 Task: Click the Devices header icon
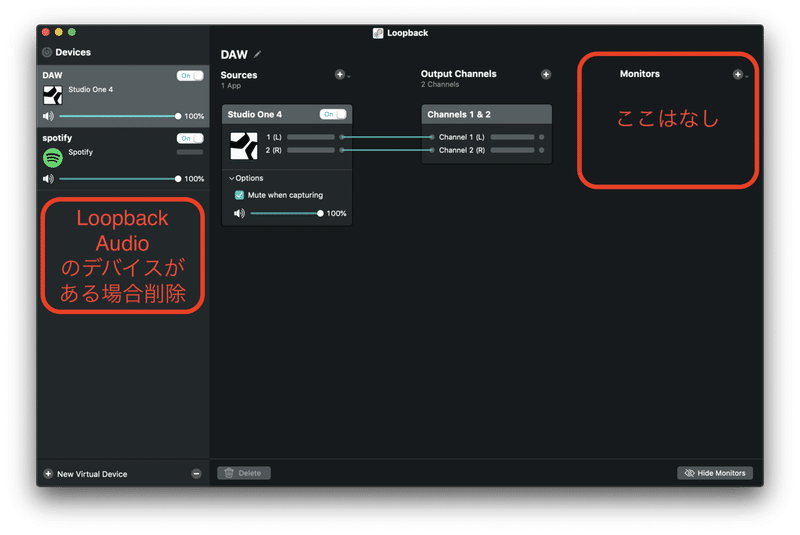click(x=47, y=52)
